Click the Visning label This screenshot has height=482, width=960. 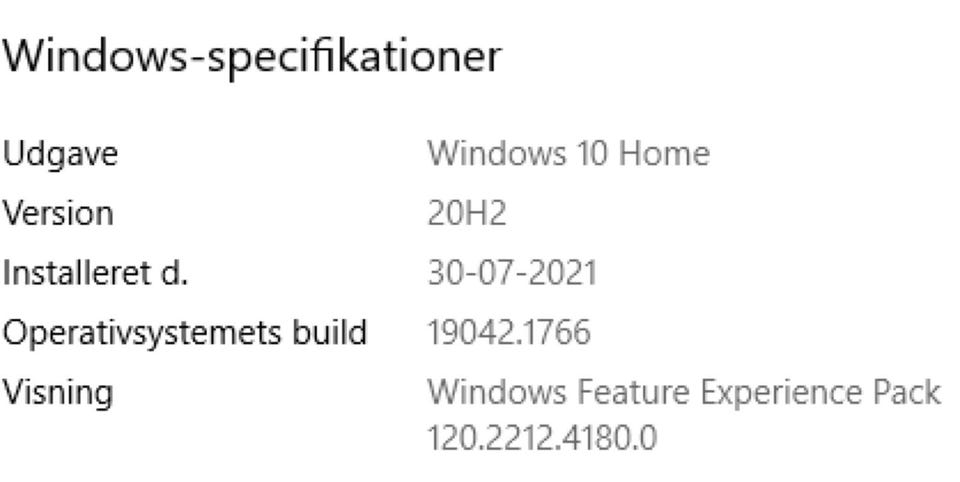pos(59,392)
